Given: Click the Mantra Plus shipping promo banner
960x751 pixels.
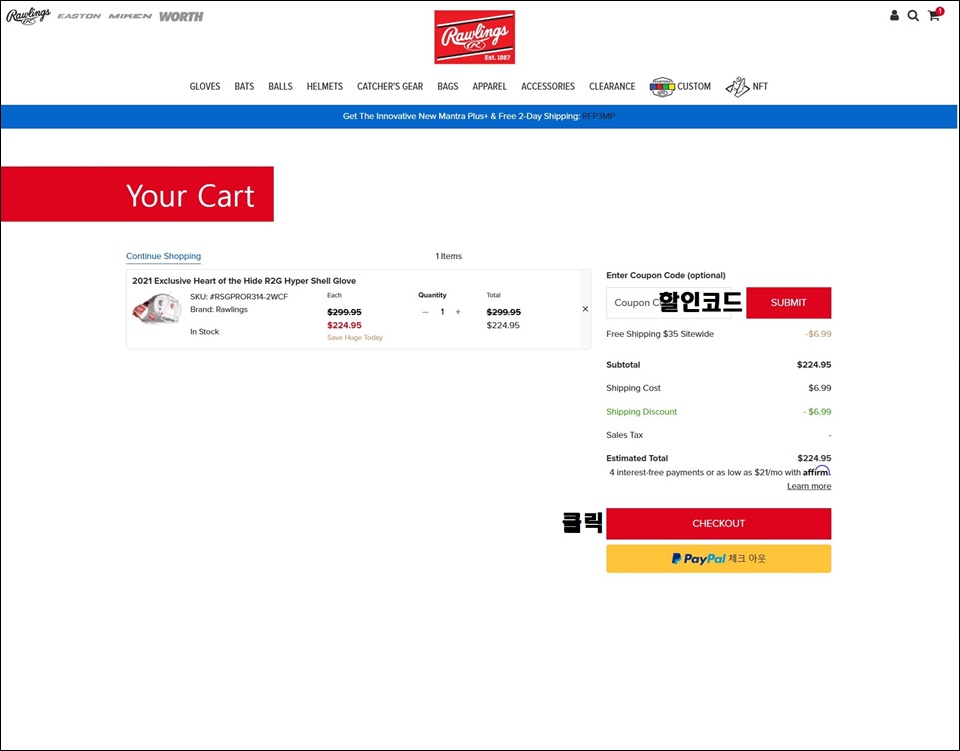Looking at the screenshot, I should [x=479, y=116].
